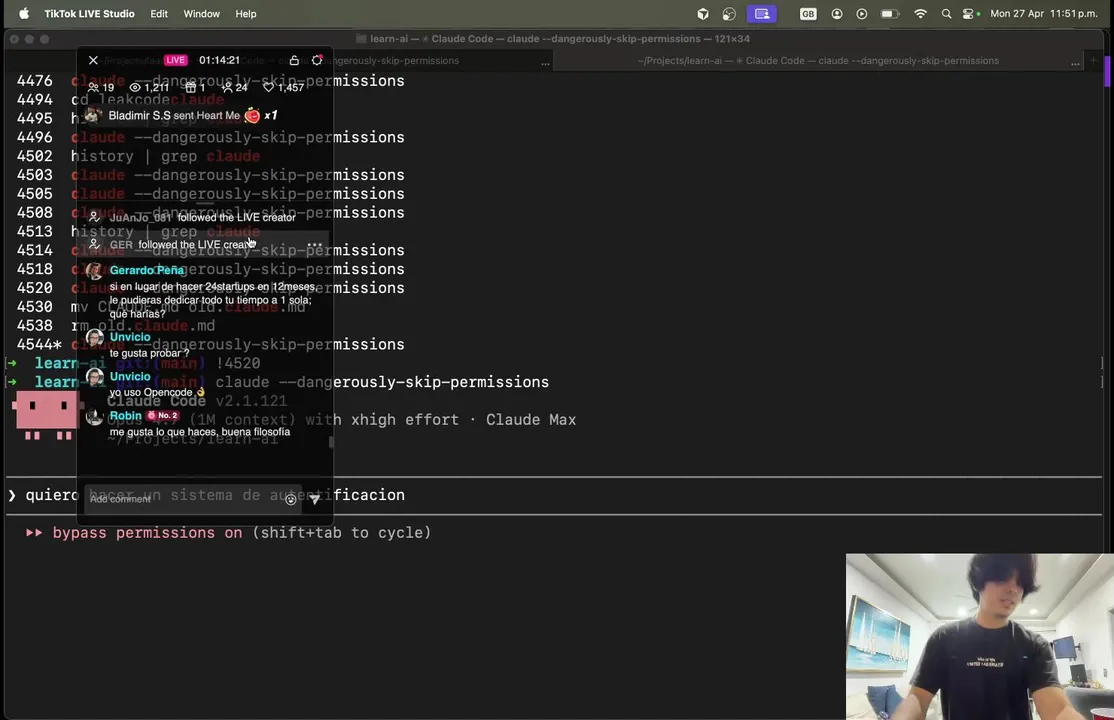Close the TikTok LIVE chat overlay
The width and height of the screenshot is (1114, 720).
pyautogui.click(x=93, y=60)
